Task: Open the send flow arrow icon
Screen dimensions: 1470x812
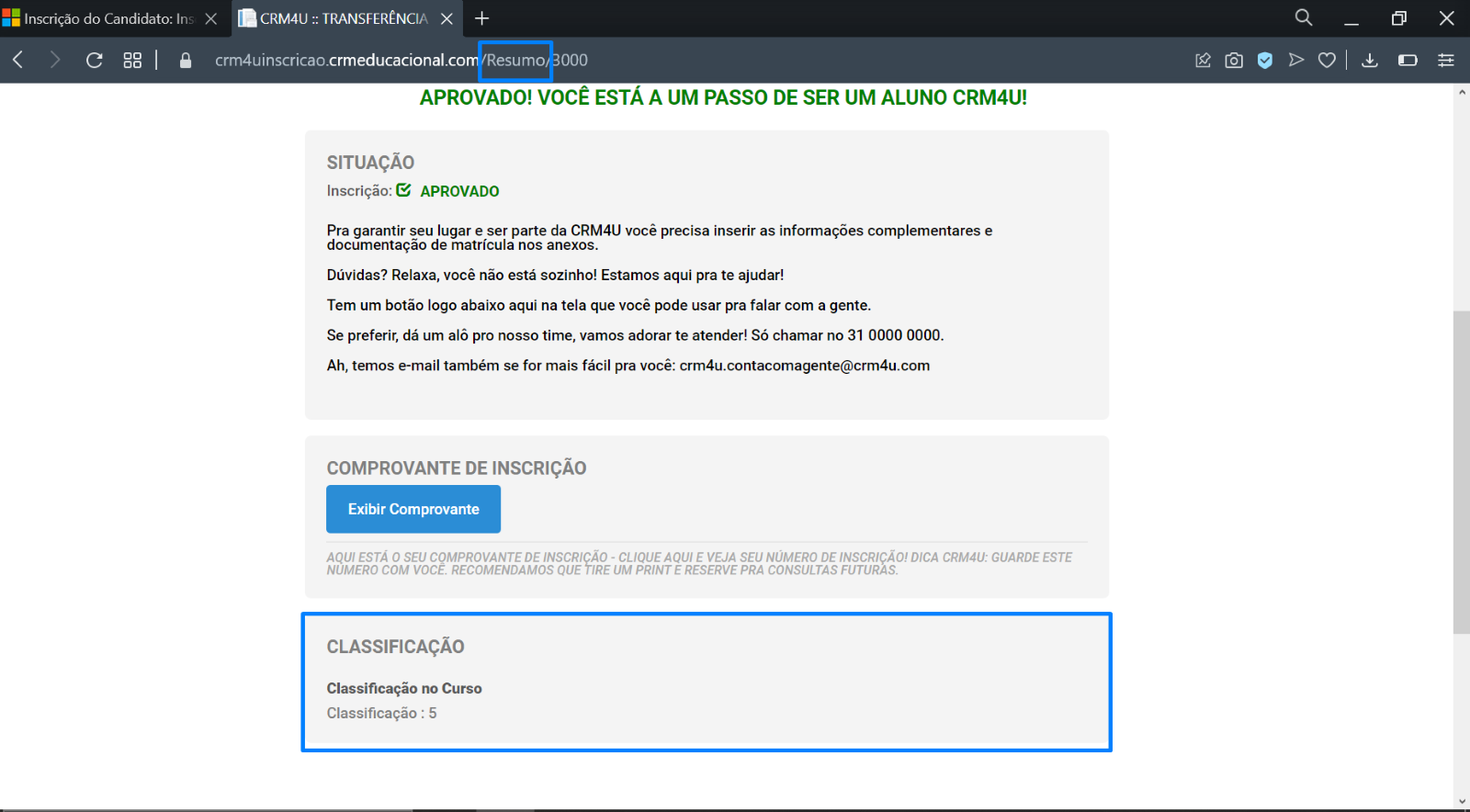Action: (1296, 60)
